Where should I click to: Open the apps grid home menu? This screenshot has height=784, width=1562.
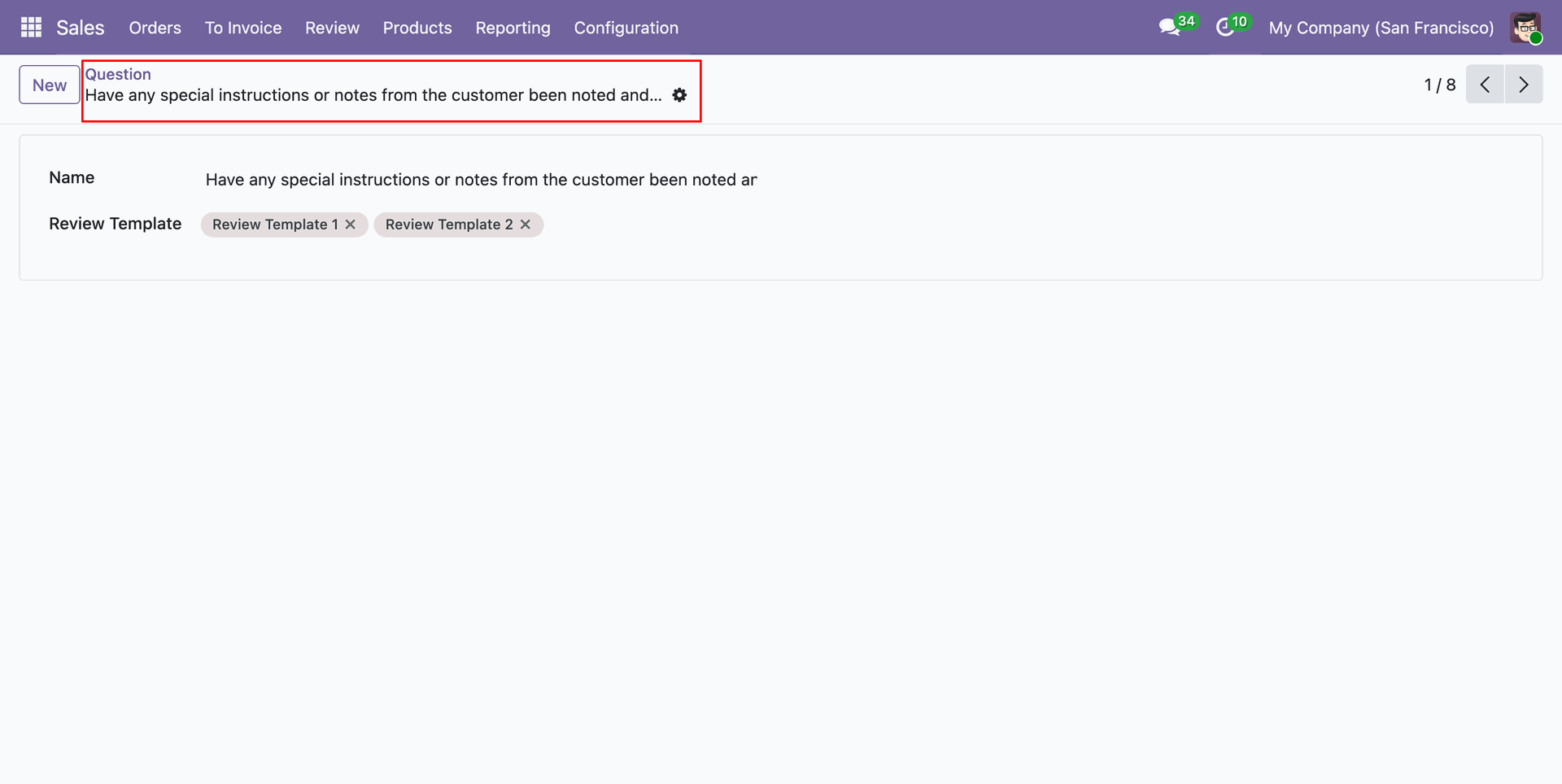[31, 28]
